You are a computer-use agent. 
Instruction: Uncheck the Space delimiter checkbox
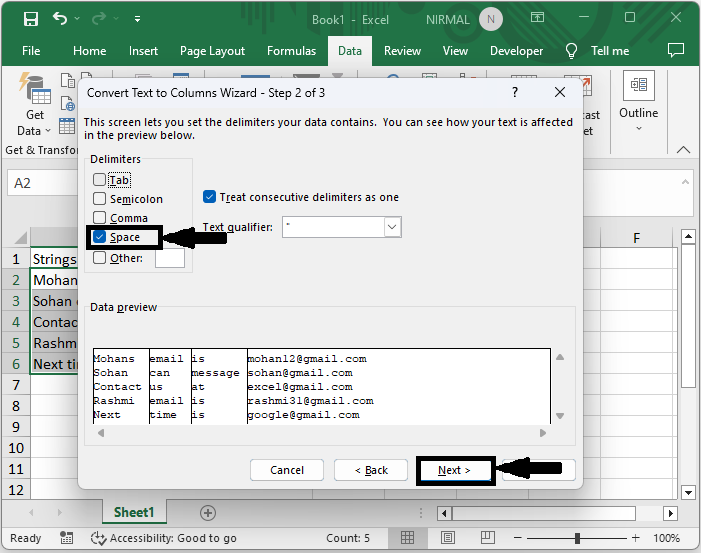coord(99,237)
